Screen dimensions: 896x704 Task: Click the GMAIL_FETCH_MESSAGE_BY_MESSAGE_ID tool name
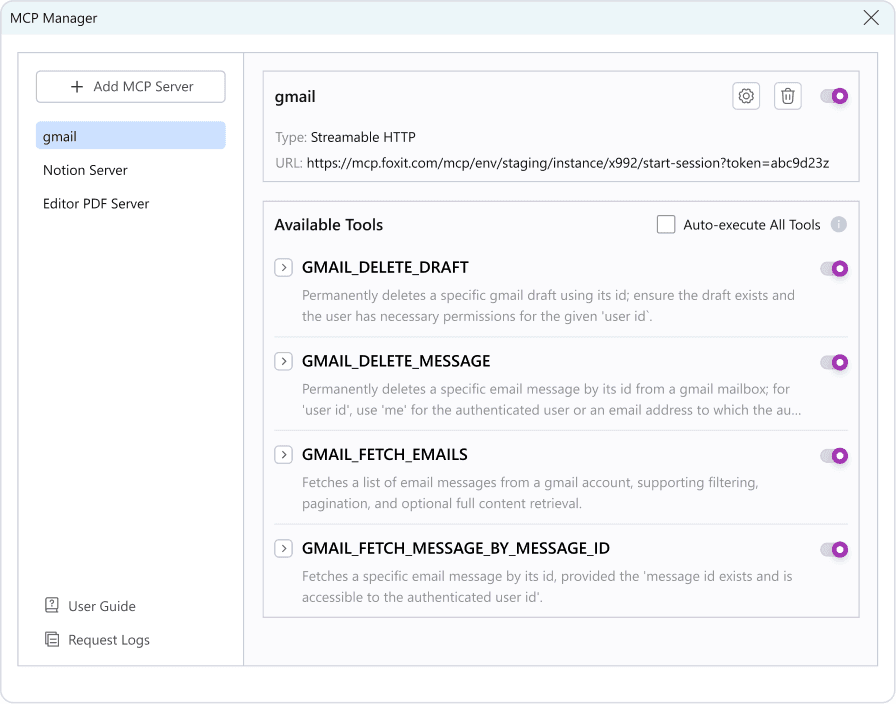[456, 549]
